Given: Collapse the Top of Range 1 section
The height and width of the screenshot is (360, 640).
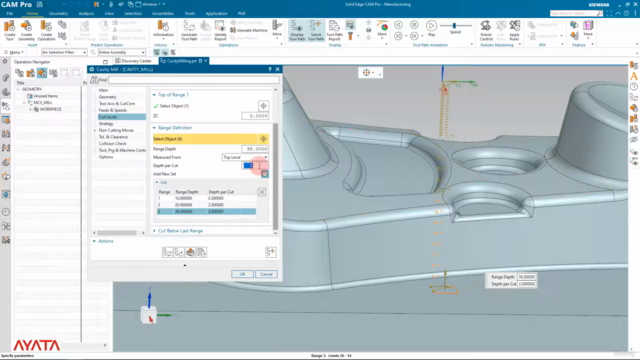Looking at the screenshot, I should [x=154, y=95].
